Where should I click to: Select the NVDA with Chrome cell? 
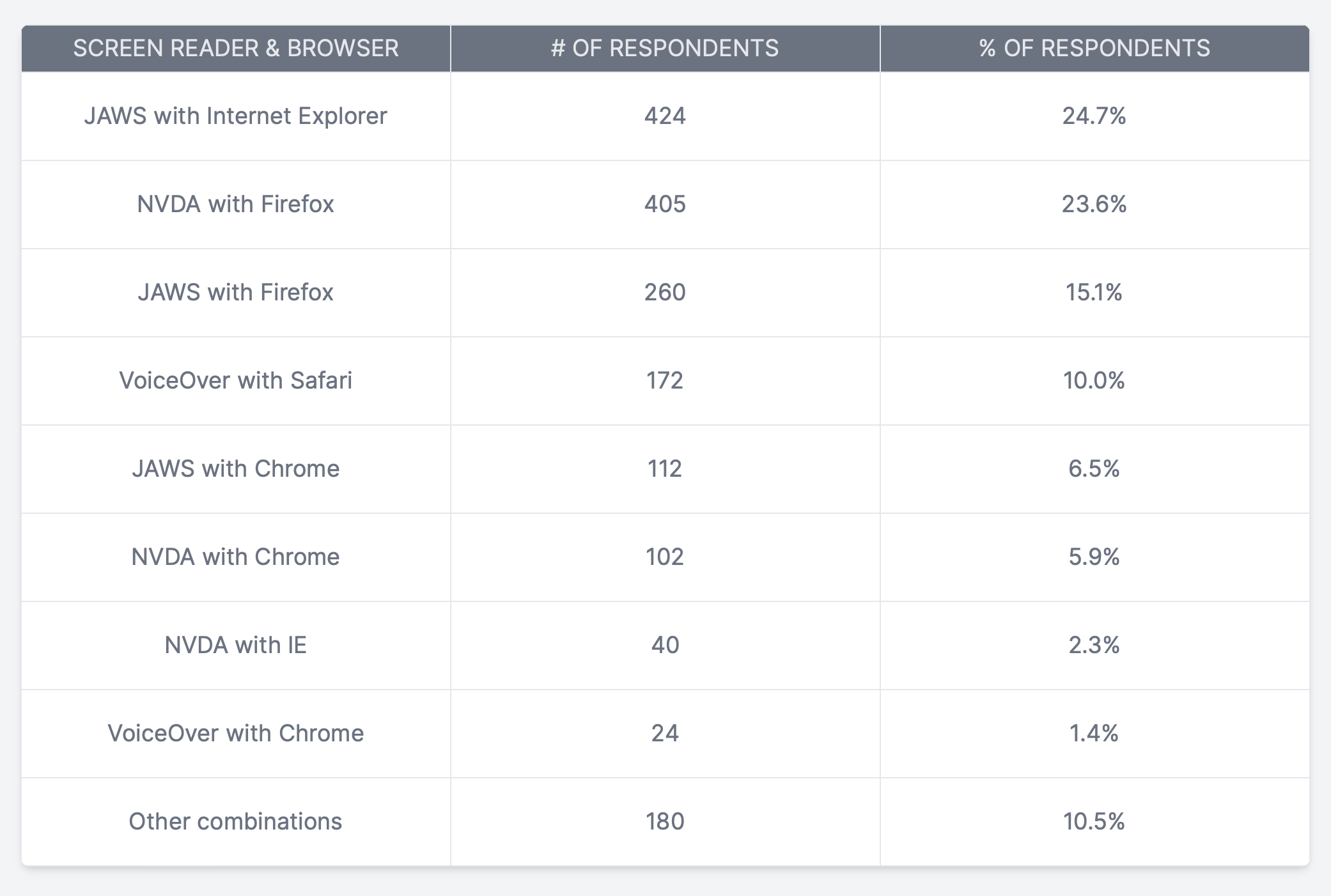pos(236,557)
